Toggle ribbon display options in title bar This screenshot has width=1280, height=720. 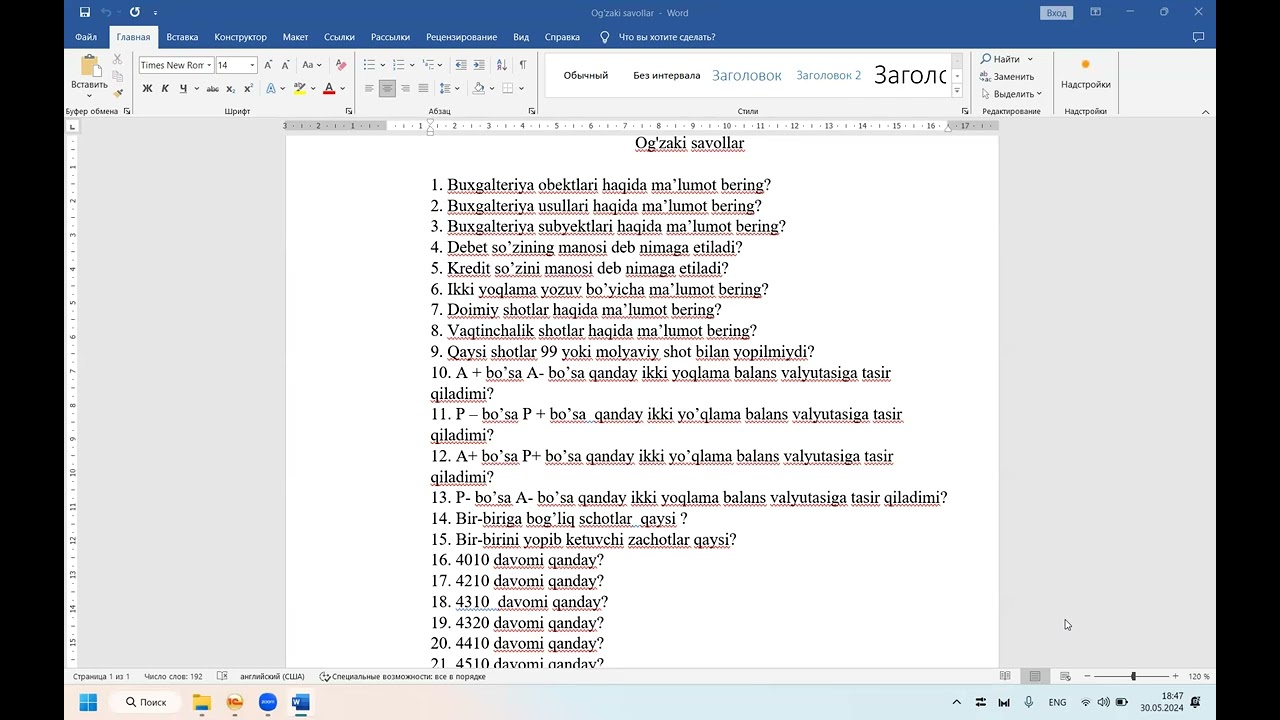point(1096,12)
